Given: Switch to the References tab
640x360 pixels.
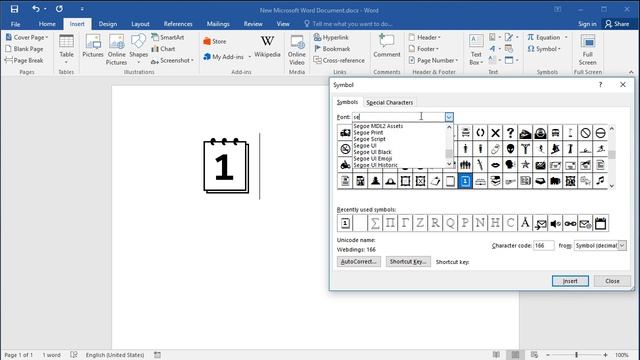Looking at the screenshot, I should (178, 24).
